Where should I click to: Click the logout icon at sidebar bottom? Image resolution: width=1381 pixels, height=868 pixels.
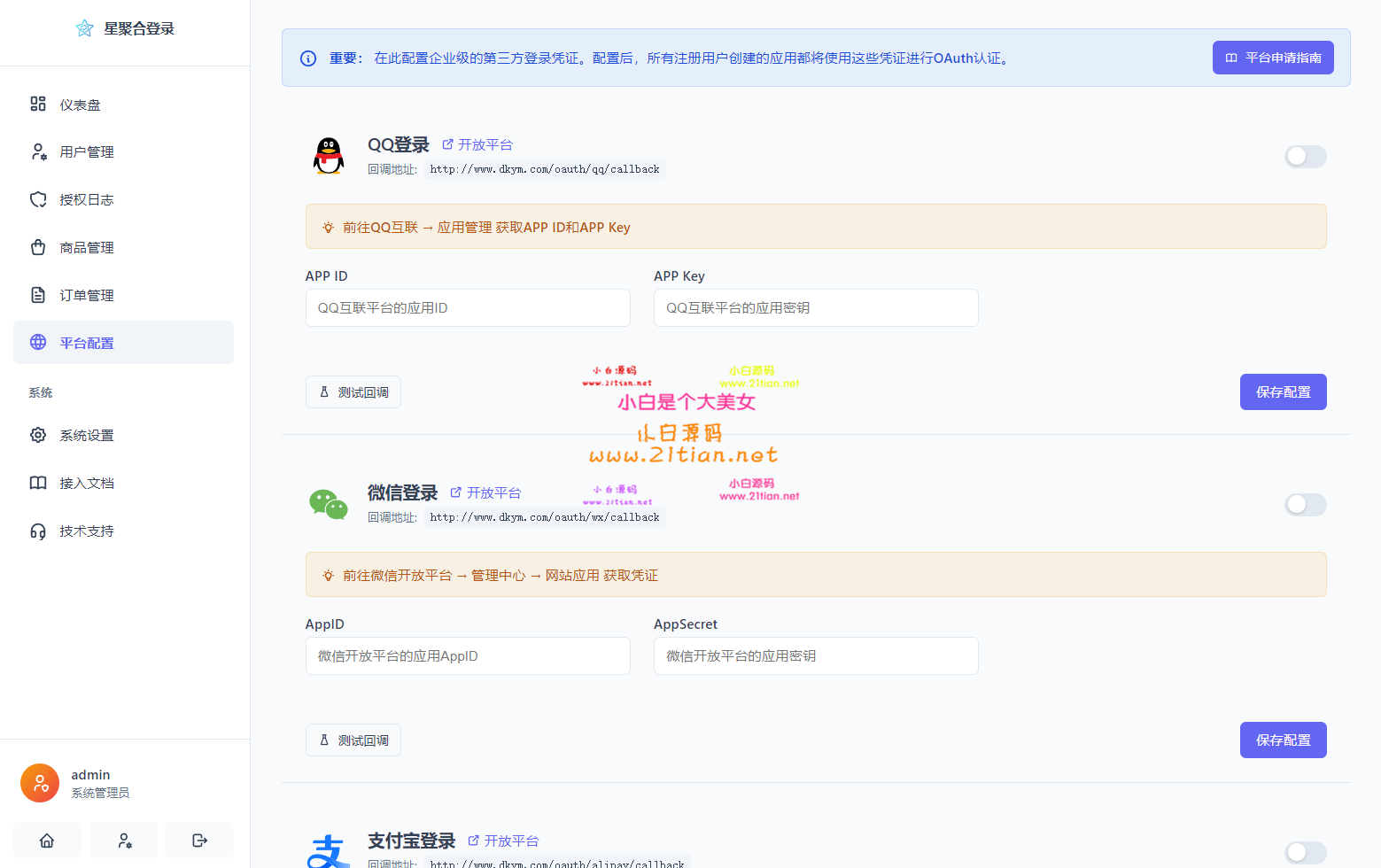click(x=200, y=840)
